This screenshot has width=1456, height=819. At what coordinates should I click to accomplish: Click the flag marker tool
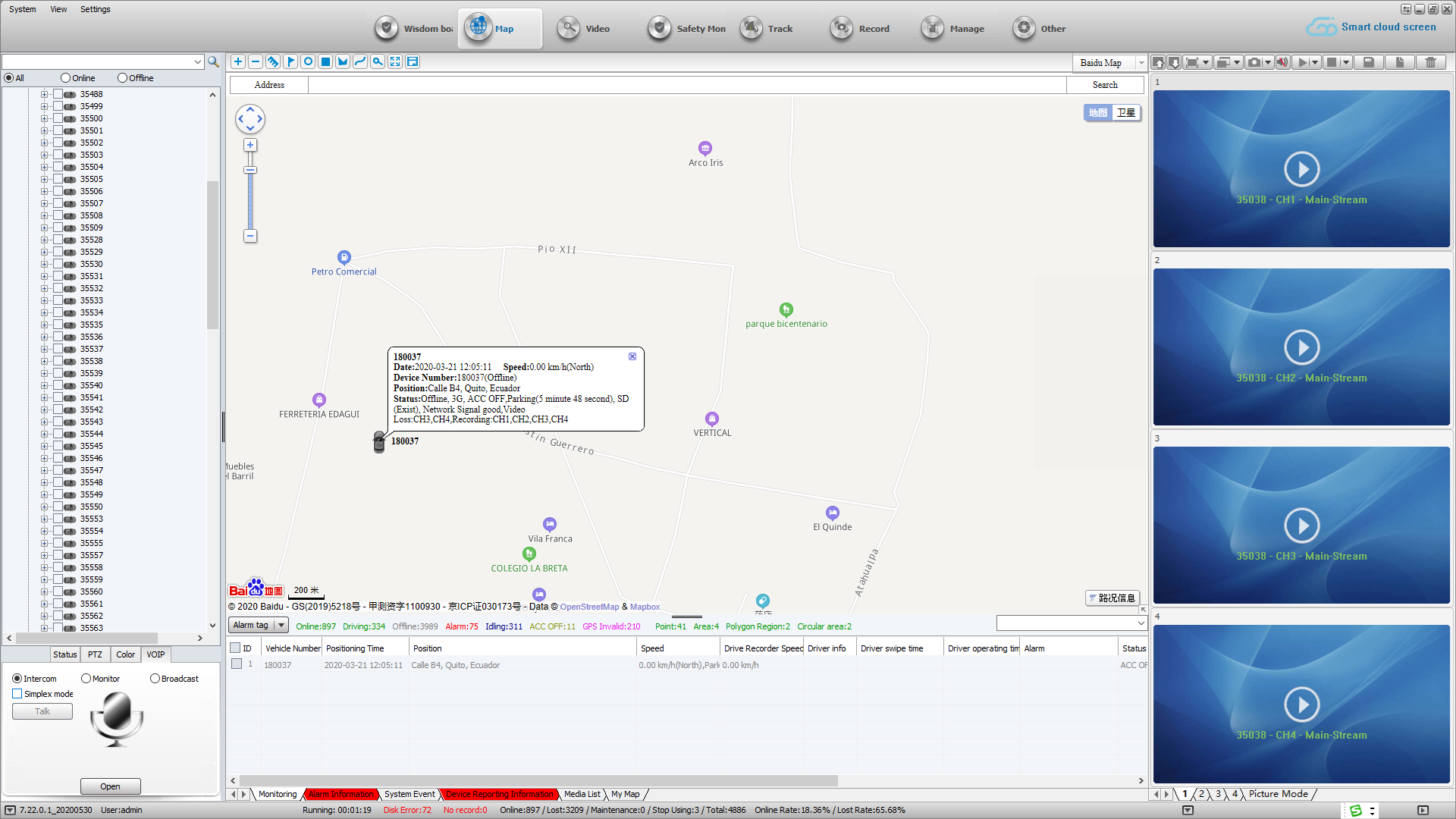point(290,62)
